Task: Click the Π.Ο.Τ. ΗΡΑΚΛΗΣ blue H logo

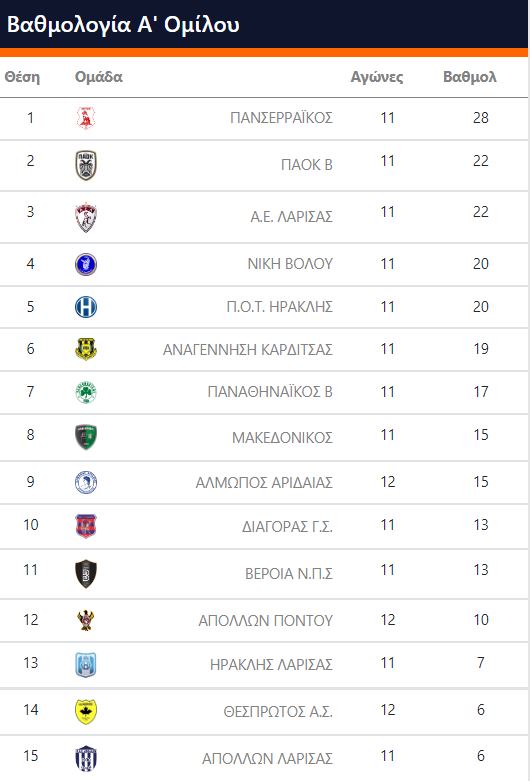Action: [x=86, y=307]
